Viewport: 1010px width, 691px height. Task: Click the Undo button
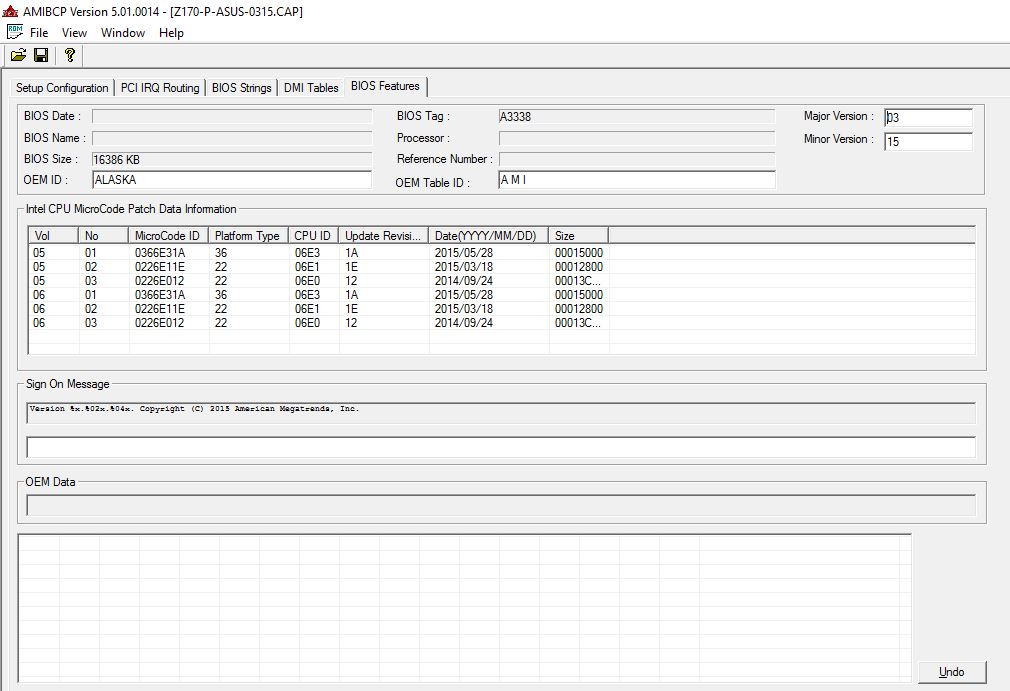coord(951,672)
